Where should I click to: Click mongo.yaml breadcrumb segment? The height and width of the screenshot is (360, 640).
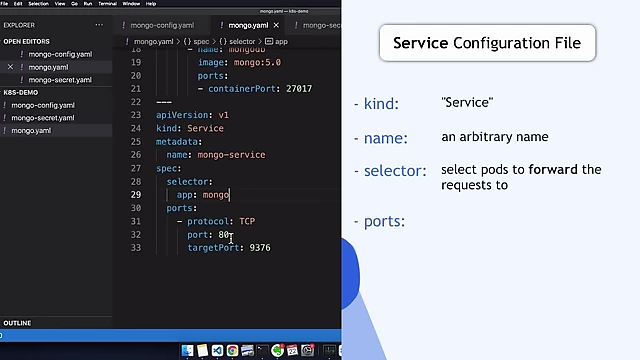(x=153, y=42)
